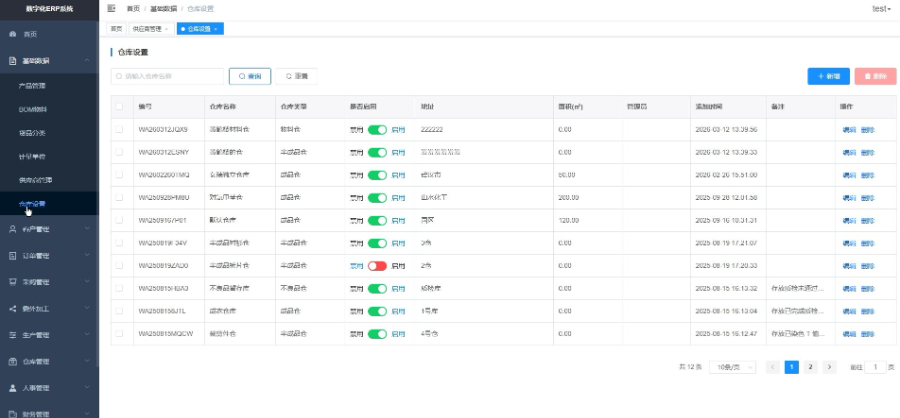Open 供应商管理 in the sidebar submenu
Viewport: 900px width, 418px height.
(x=36, y=180)
